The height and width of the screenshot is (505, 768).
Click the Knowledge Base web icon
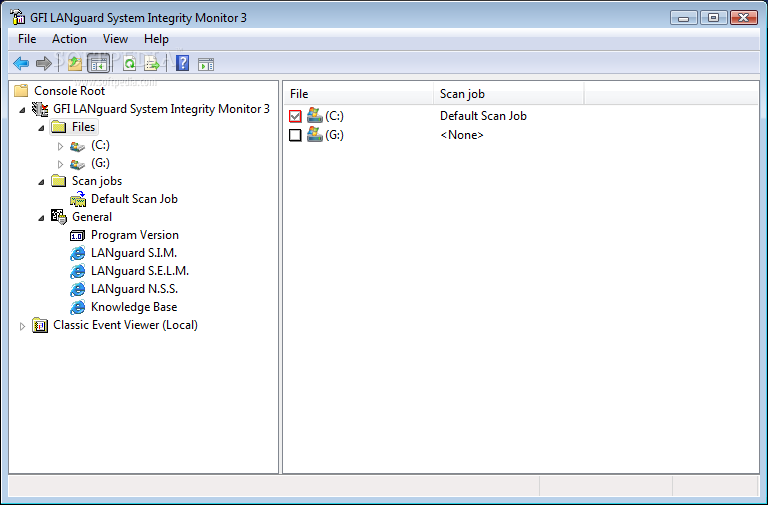tap(77, 307)
